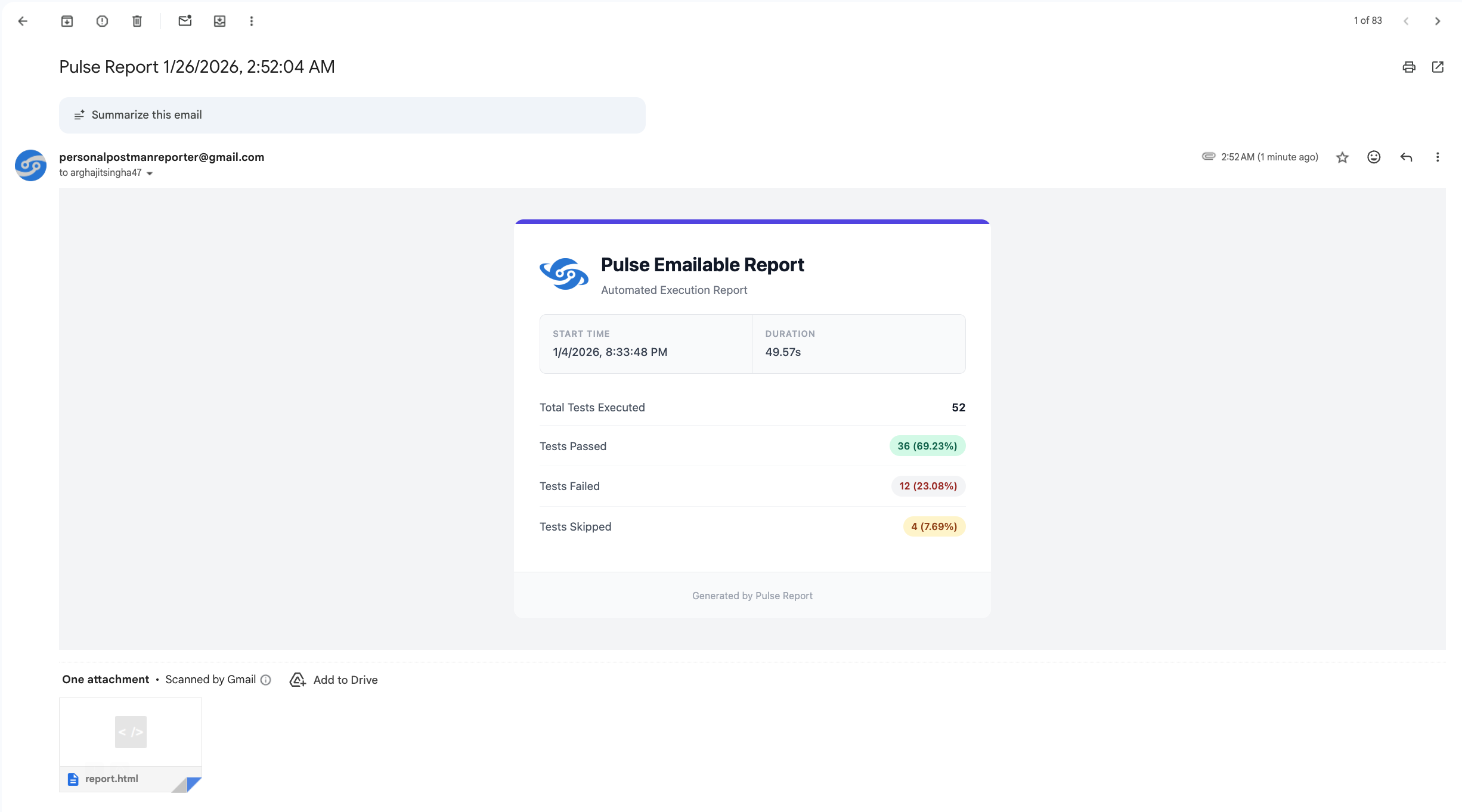This screenshot has width=1462, height=812.
Task: Show the Scanned by Gmail info
Action: point(266,680)
